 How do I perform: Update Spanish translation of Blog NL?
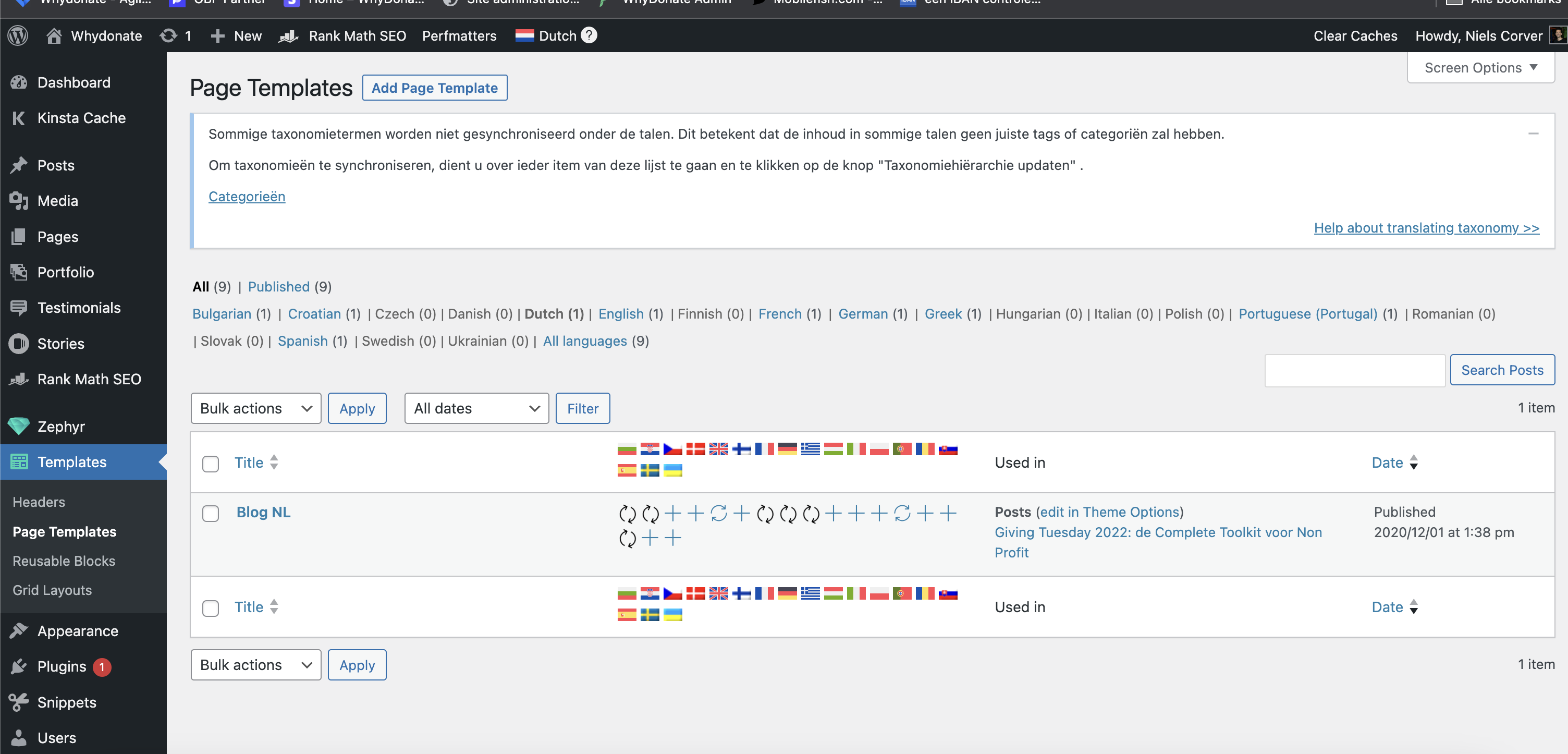click(x=627, y=539)
